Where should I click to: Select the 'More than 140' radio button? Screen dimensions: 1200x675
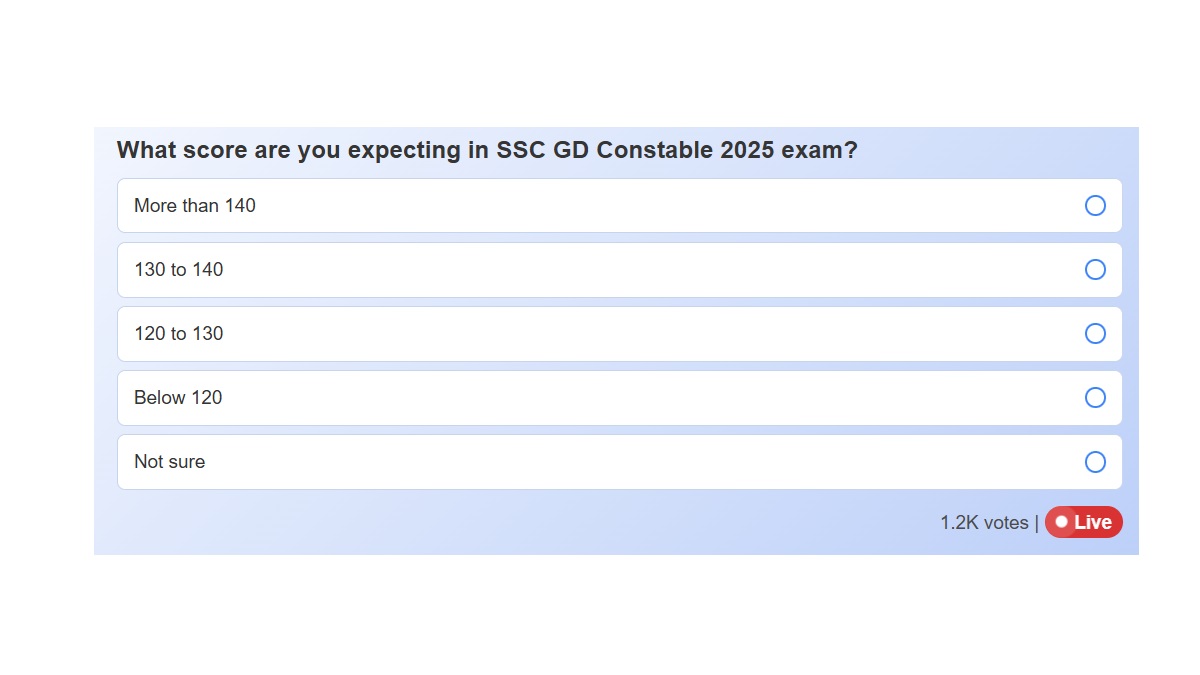1095,206
